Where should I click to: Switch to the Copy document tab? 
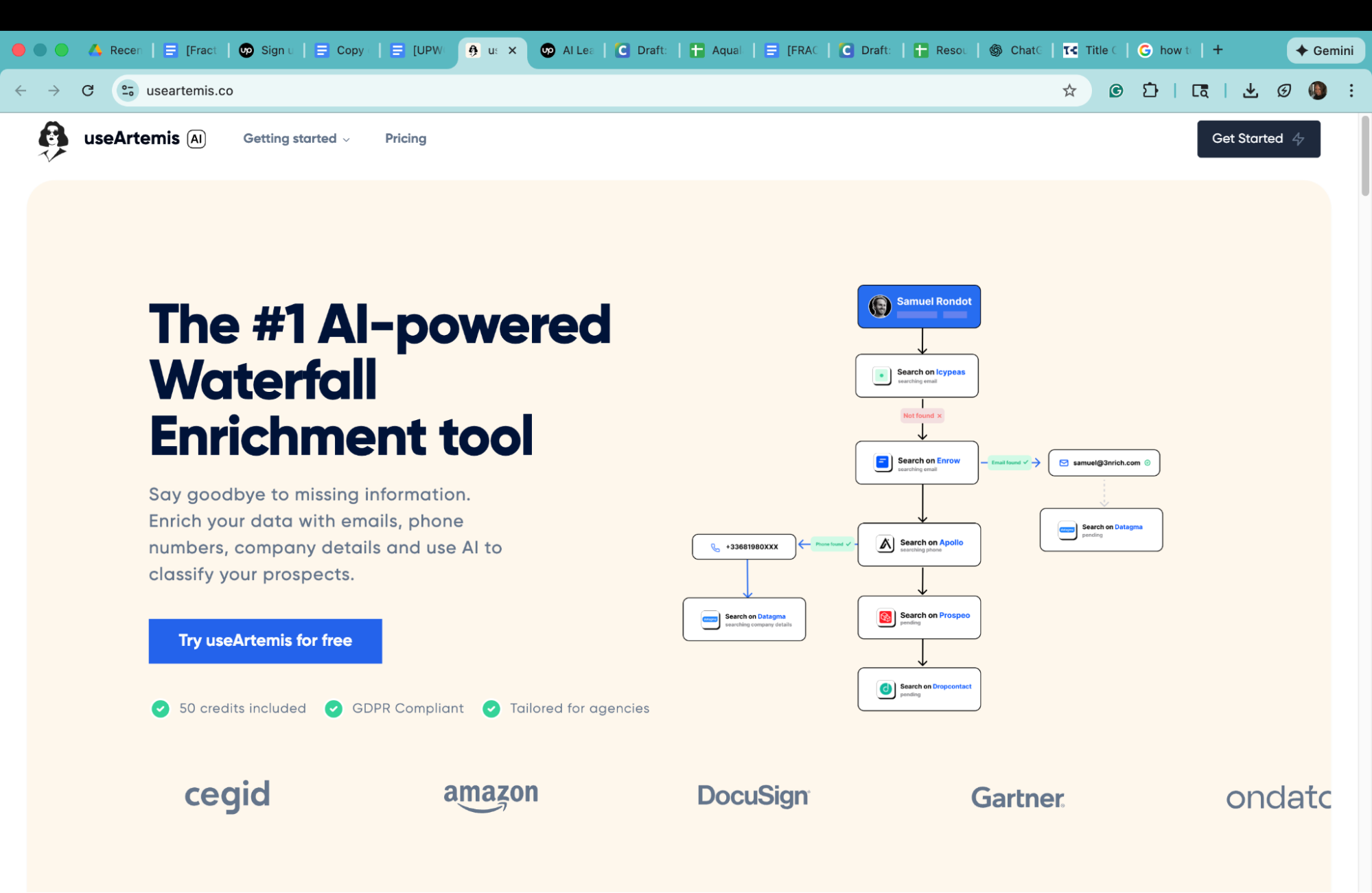click(341, 50)
